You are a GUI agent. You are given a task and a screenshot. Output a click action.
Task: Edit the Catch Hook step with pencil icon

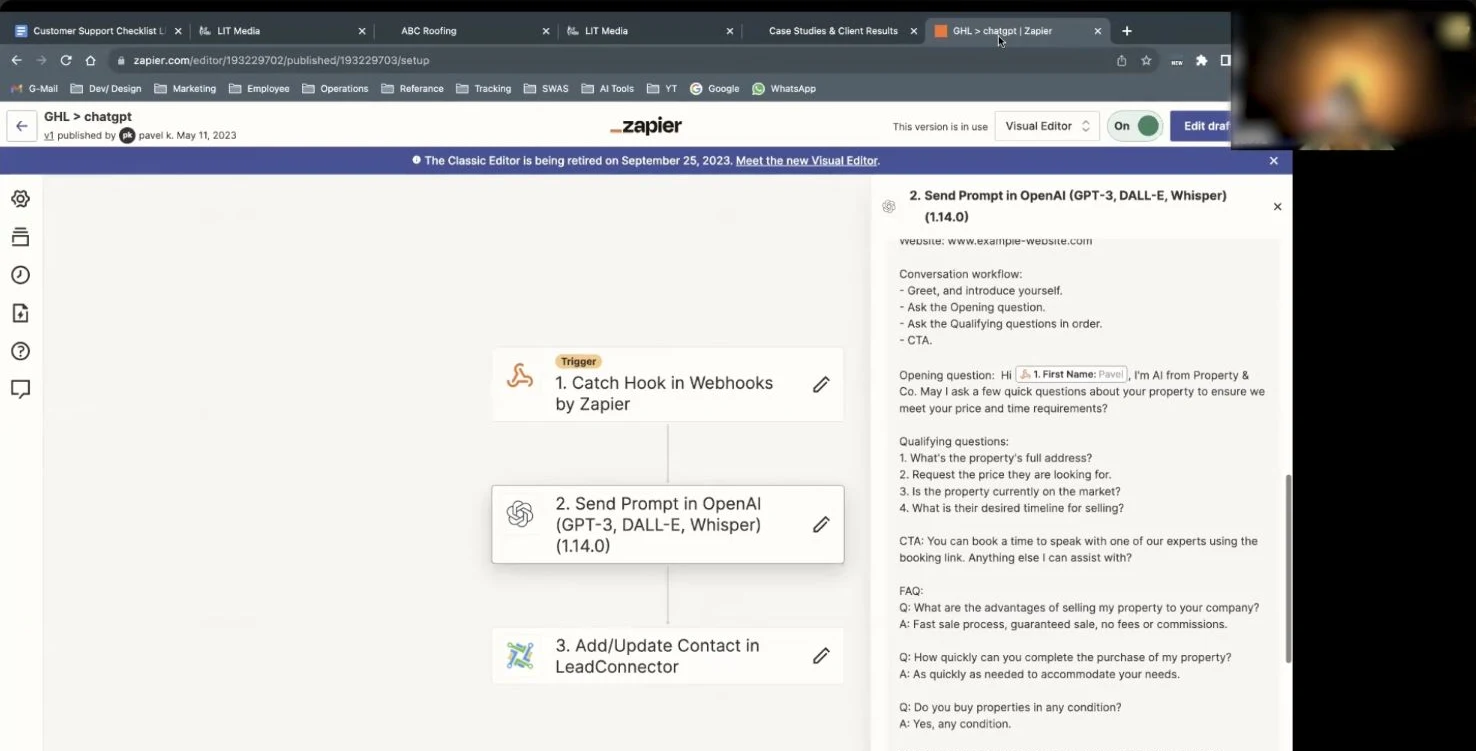pos(821,385)
